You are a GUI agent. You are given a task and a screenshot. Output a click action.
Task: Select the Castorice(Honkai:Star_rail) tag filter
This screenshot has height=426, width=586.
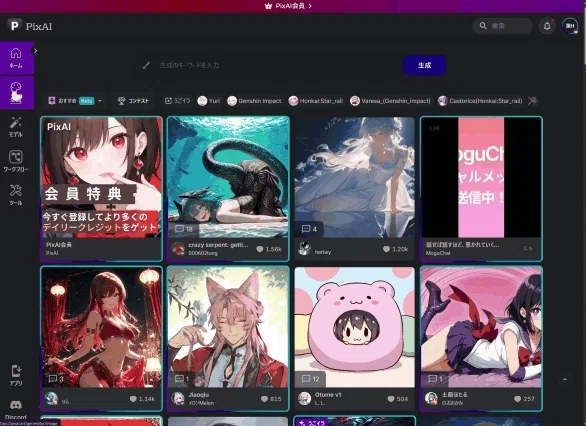[x=480, y=101]
